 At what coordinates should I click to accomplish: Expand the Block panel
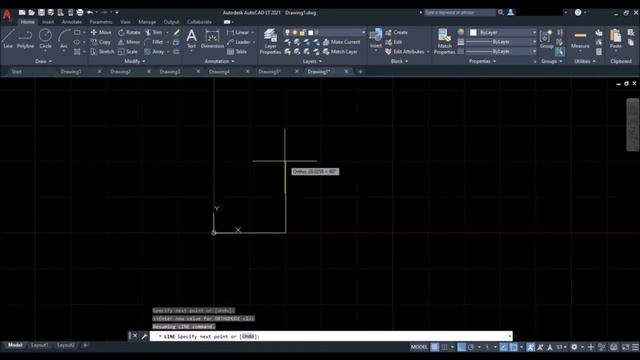point(399,61)
